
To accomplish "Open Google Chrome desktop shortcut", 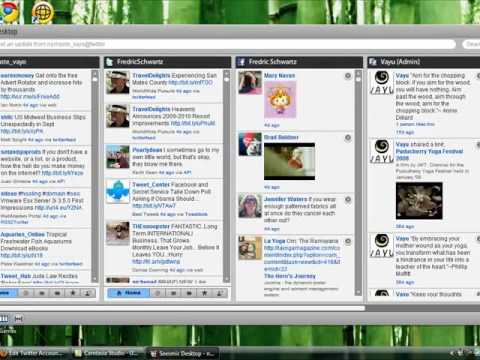I will coord(8,11).
